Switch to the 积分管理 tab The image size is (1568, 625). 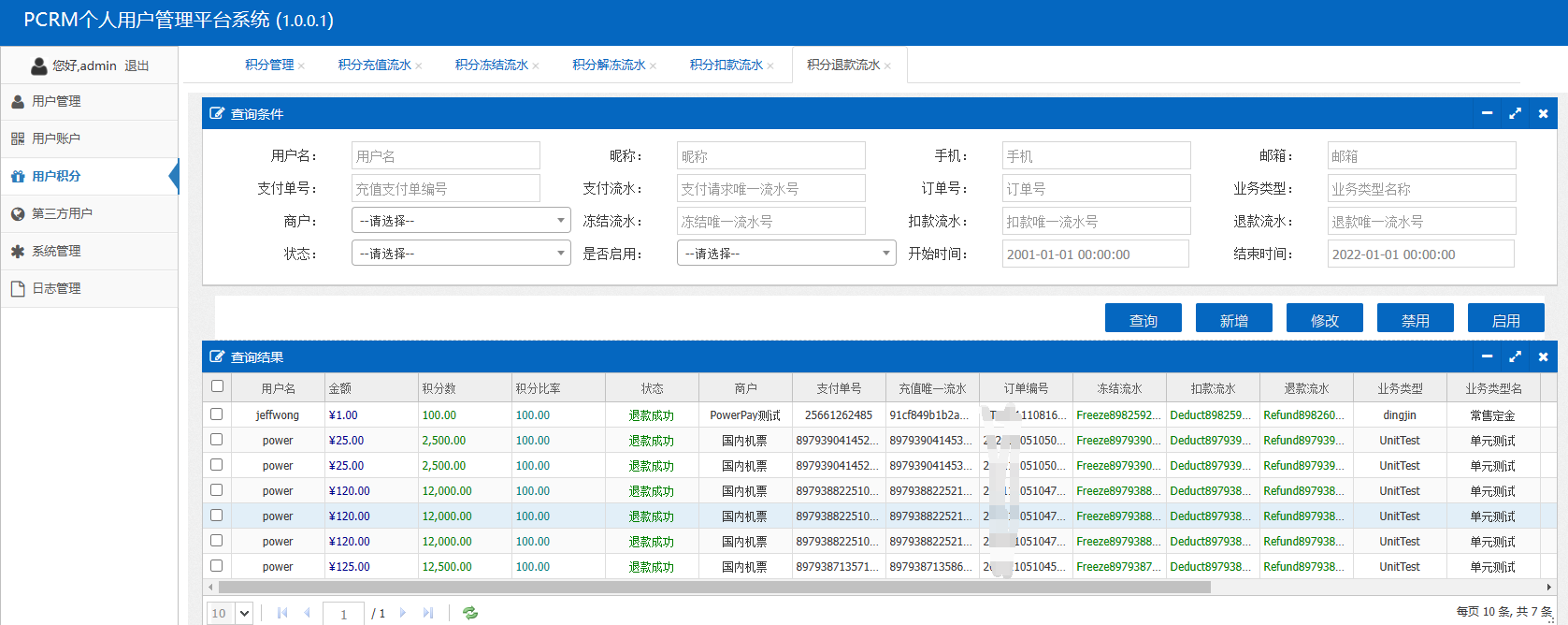pos(269,65)
